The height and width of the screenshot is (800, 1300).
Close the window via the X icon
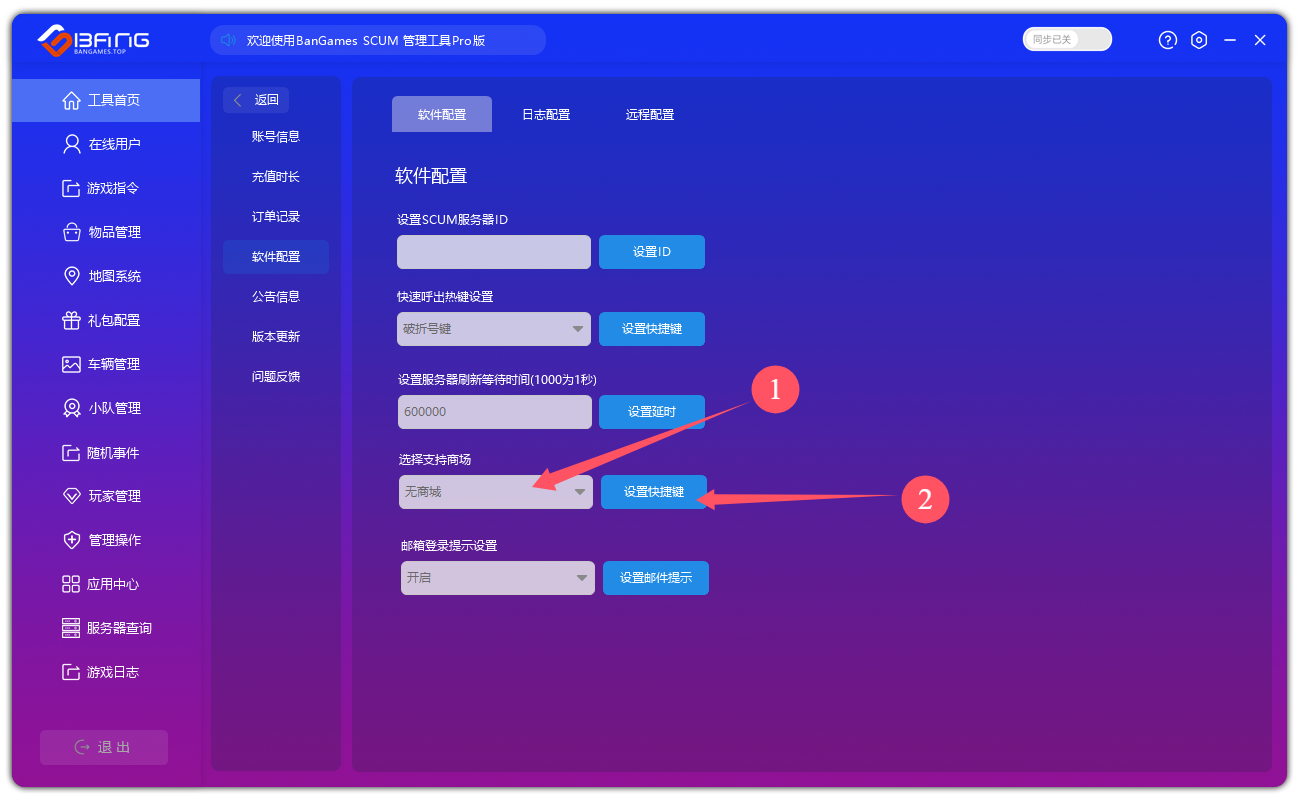pos(1260,40)
